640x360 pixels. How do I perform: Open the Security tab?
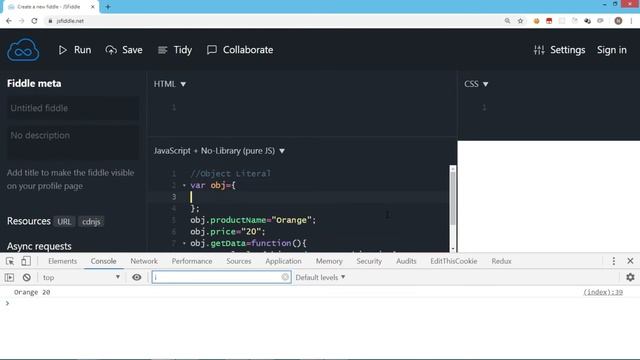point(369,261)
